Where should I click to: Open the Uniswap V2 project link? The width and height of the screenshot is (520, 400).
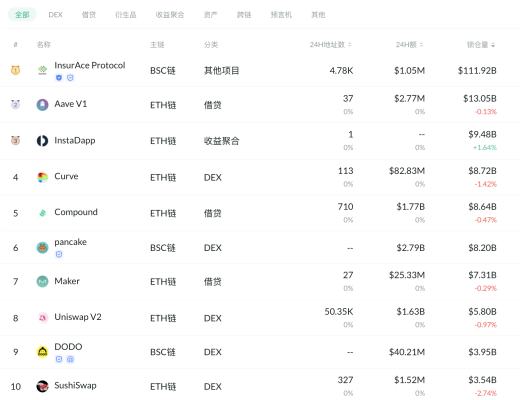[78, 317]
